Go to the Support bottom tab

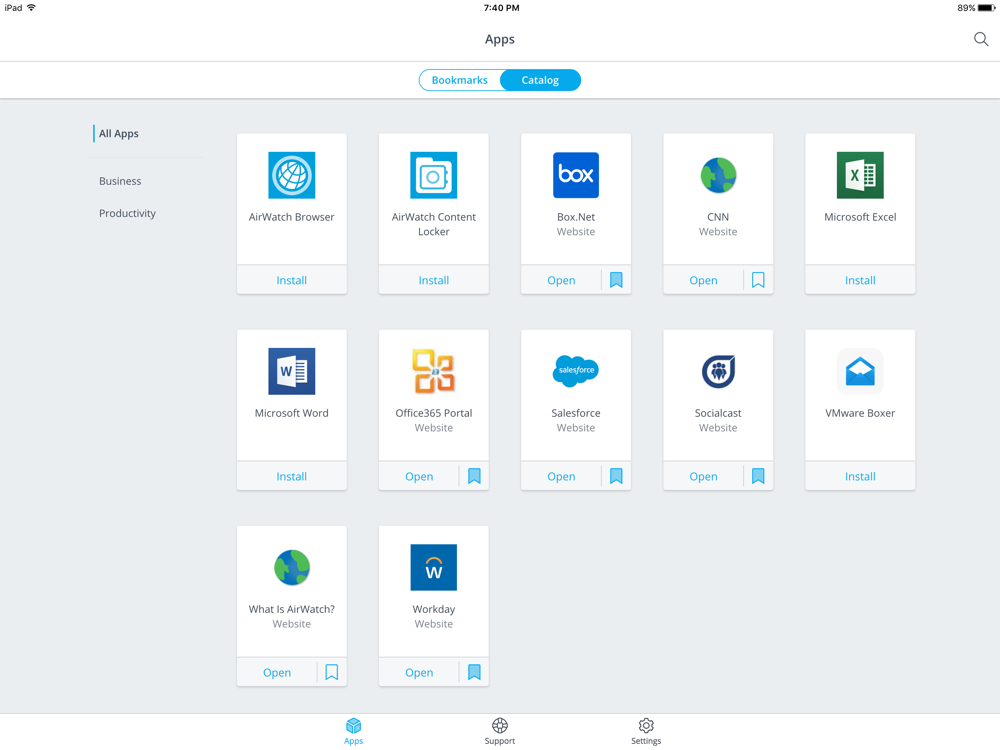[500, 731]
